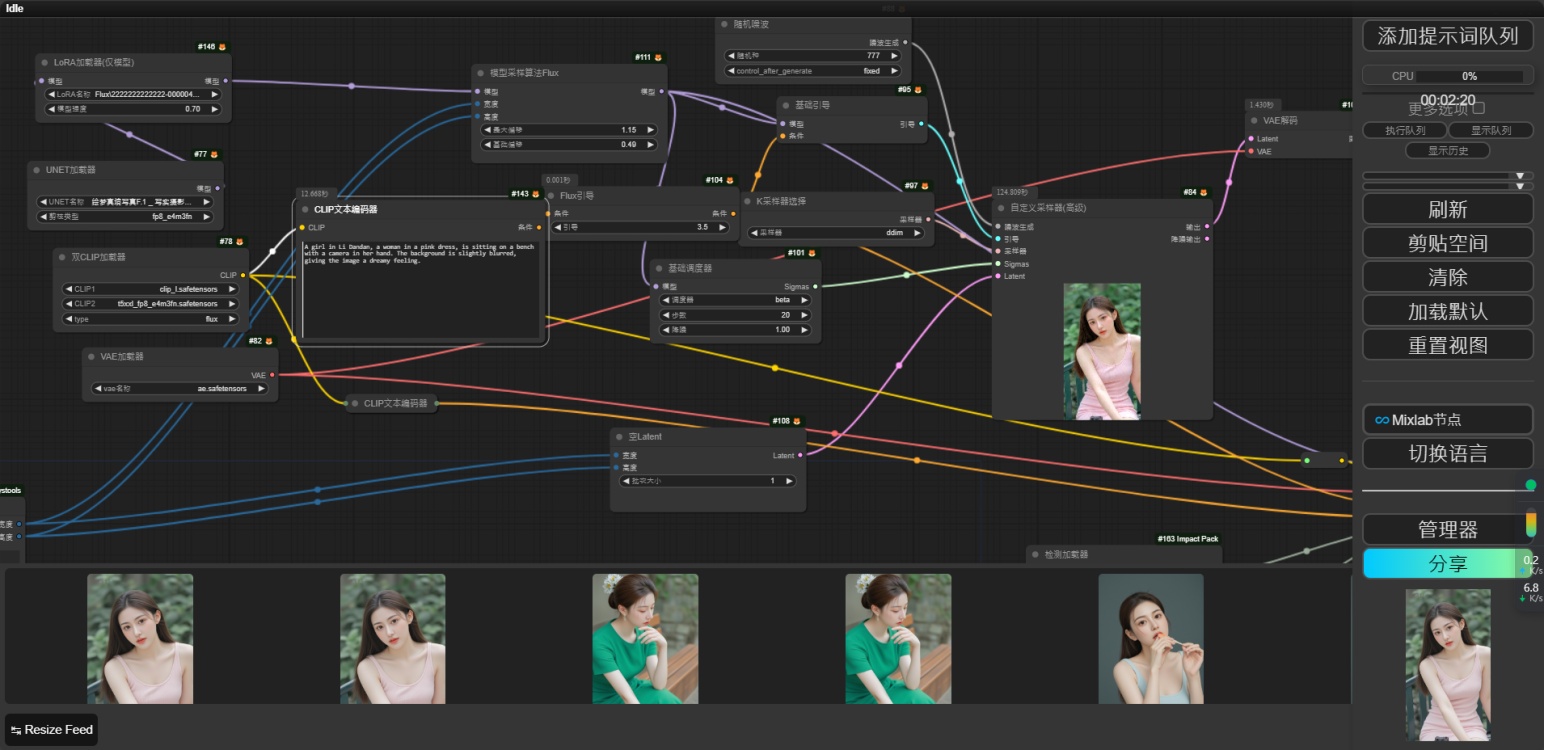This screenshot has height=750, width=1544.
Task: Click the fox badge on node #111
Action: tap(658, 58)
